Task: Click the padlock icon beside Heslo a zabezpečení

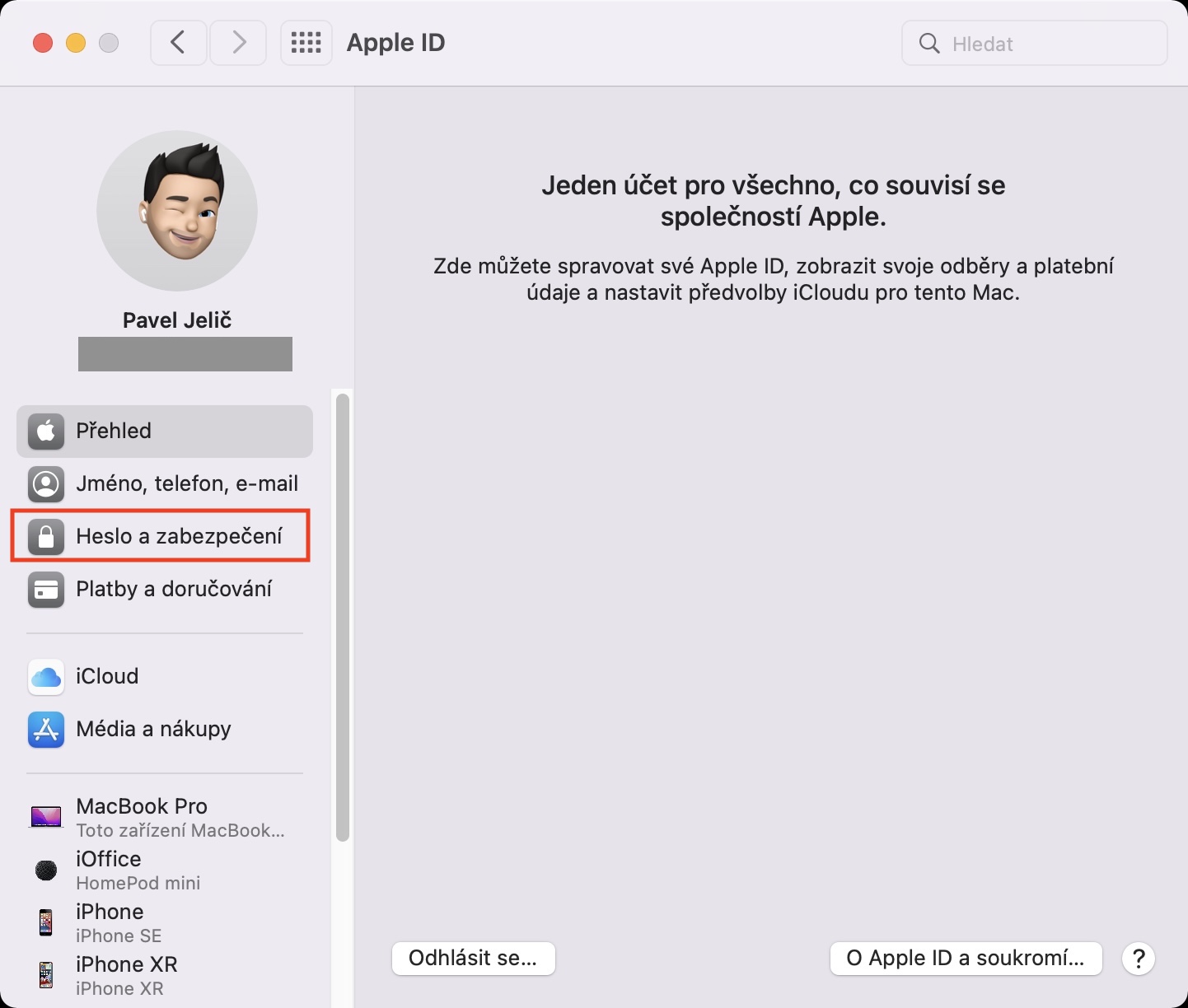Action: click(46, 536)
